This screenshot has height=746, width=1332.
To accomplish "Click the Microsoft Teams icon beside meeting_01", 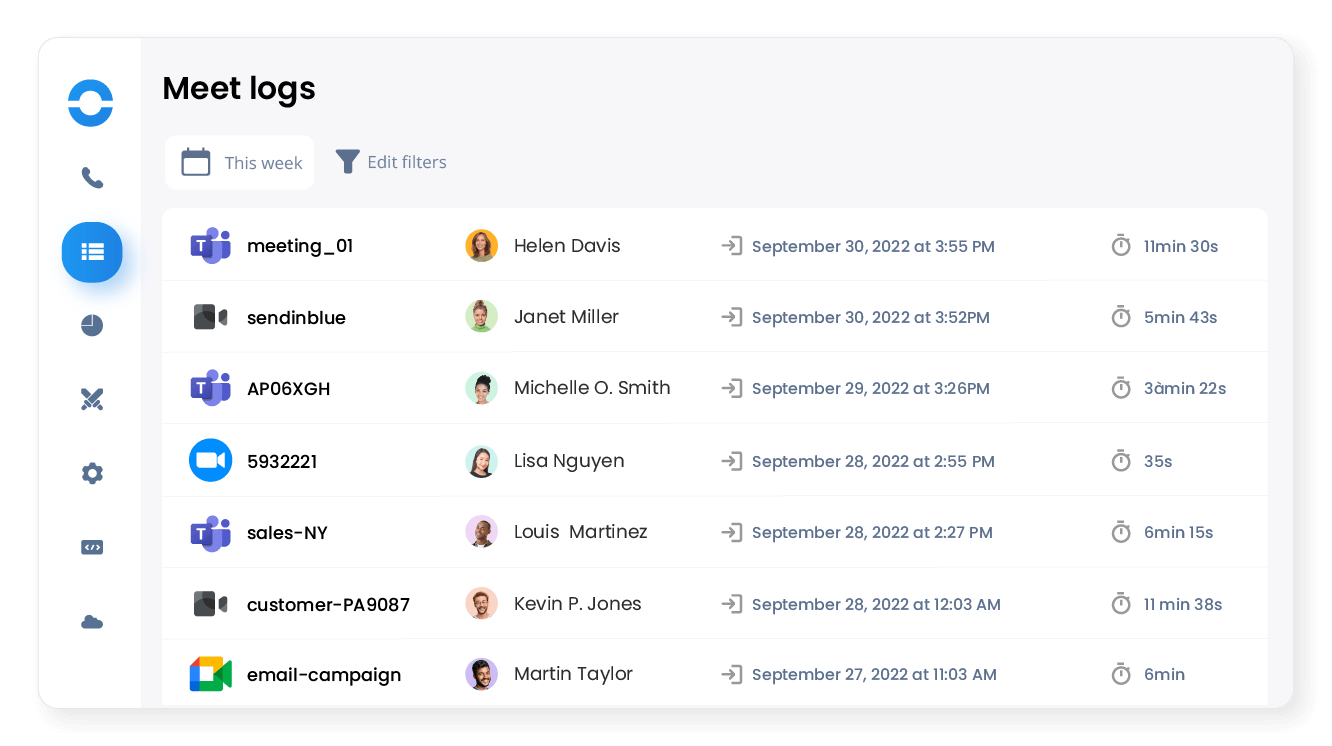I will (210, 245).
